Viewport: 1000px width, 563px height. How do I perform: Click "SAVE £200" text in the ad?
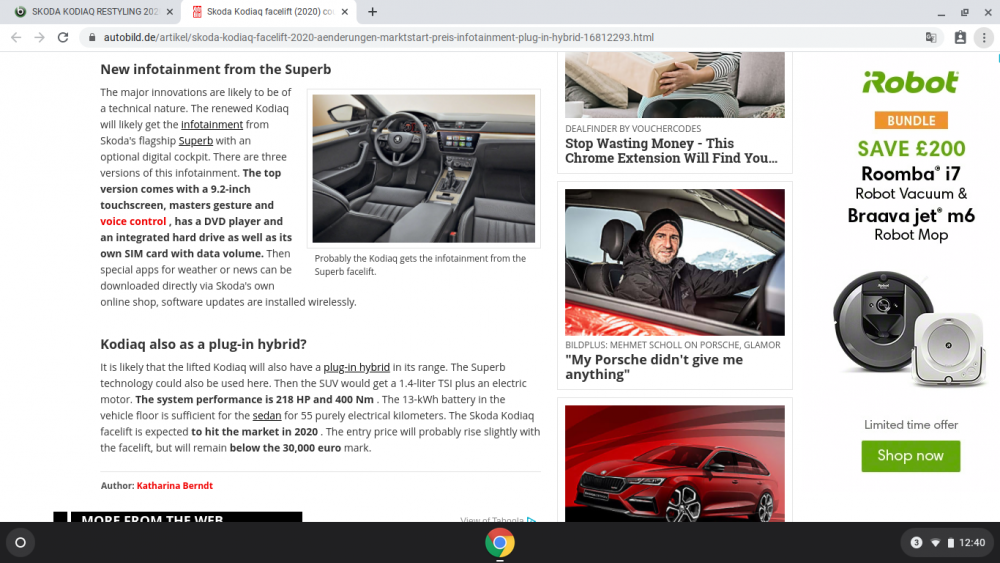(x=911, y=149)
